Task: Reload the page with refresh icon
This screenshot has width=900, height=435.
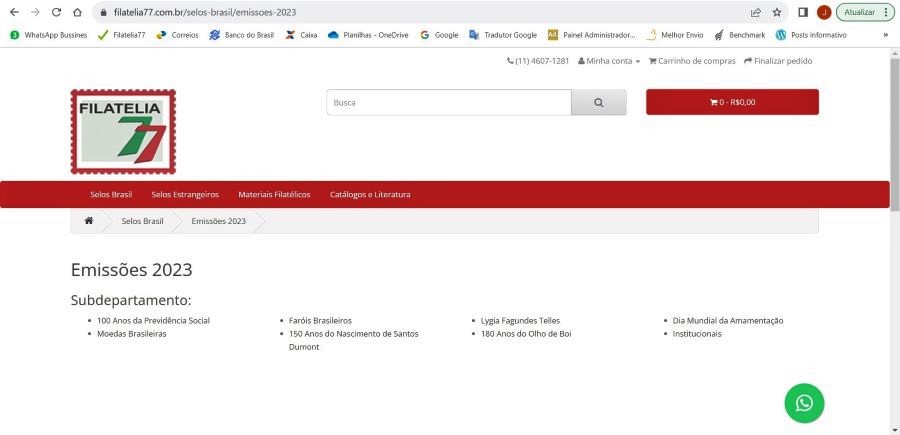Action: click(56, 12)
